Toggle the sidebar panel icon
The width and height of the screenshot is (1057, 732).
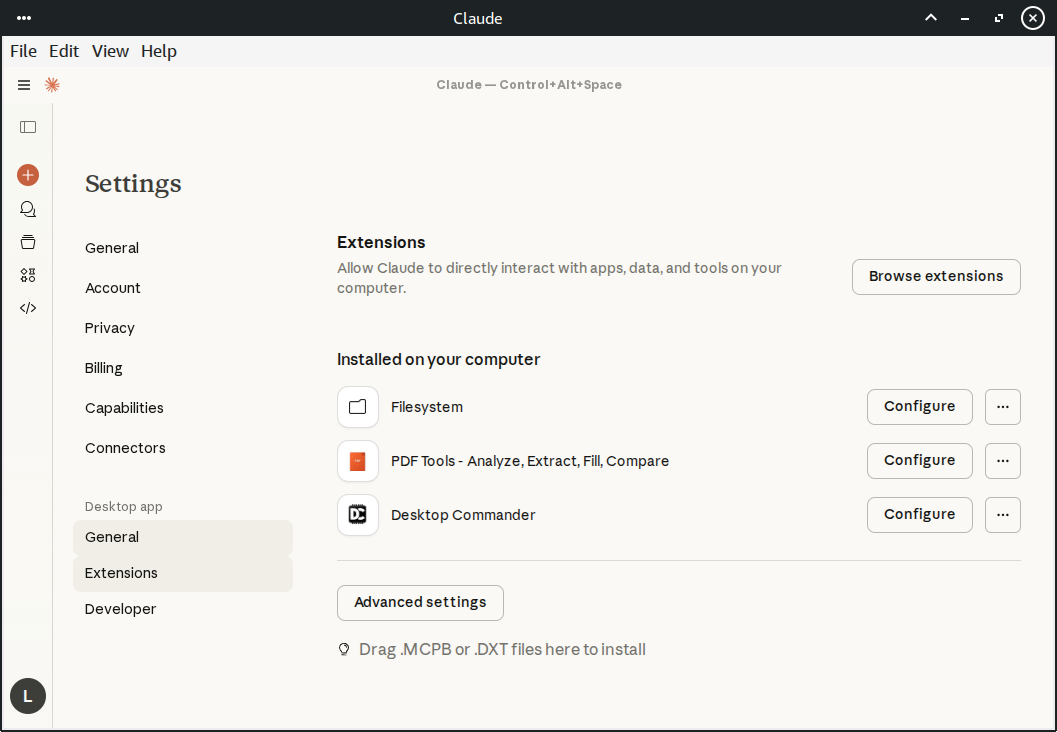pos(28,127)
